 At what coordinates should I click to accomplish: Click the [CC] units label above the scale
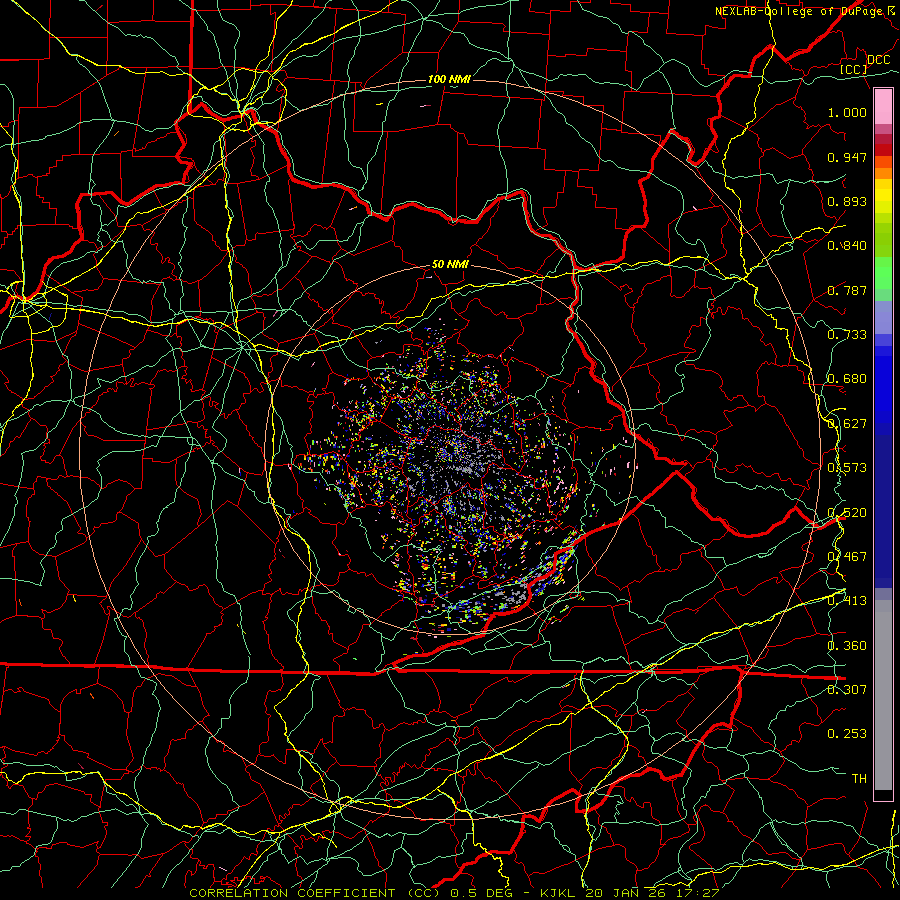(854, 69)
